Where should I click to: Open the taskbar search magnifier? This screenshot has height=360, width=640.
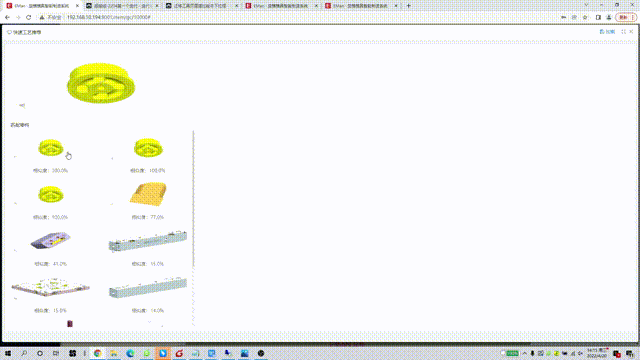pyautogui.click(x=24, y=353)
